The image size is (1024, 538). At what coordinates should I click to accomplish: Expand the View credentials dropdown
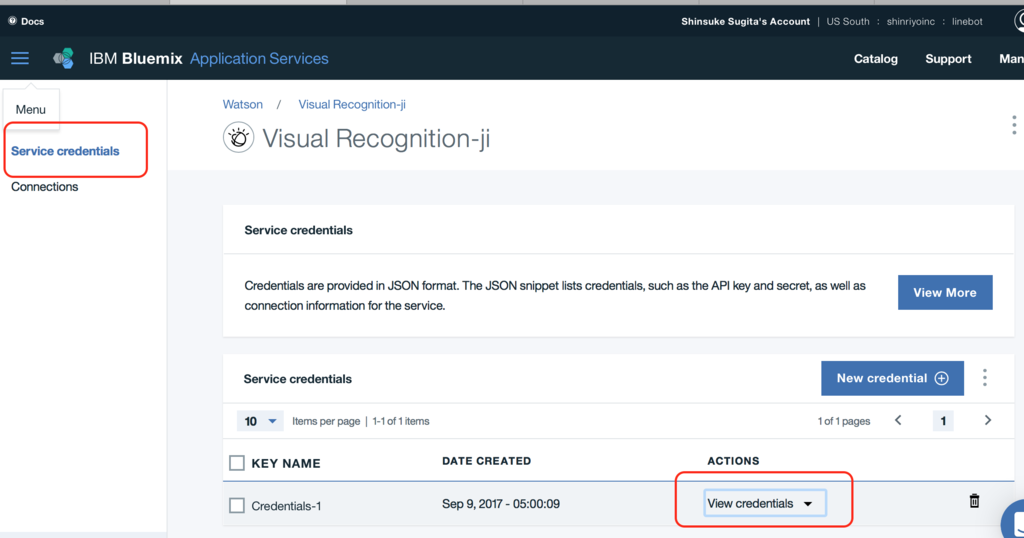click(x=765, y=503)
